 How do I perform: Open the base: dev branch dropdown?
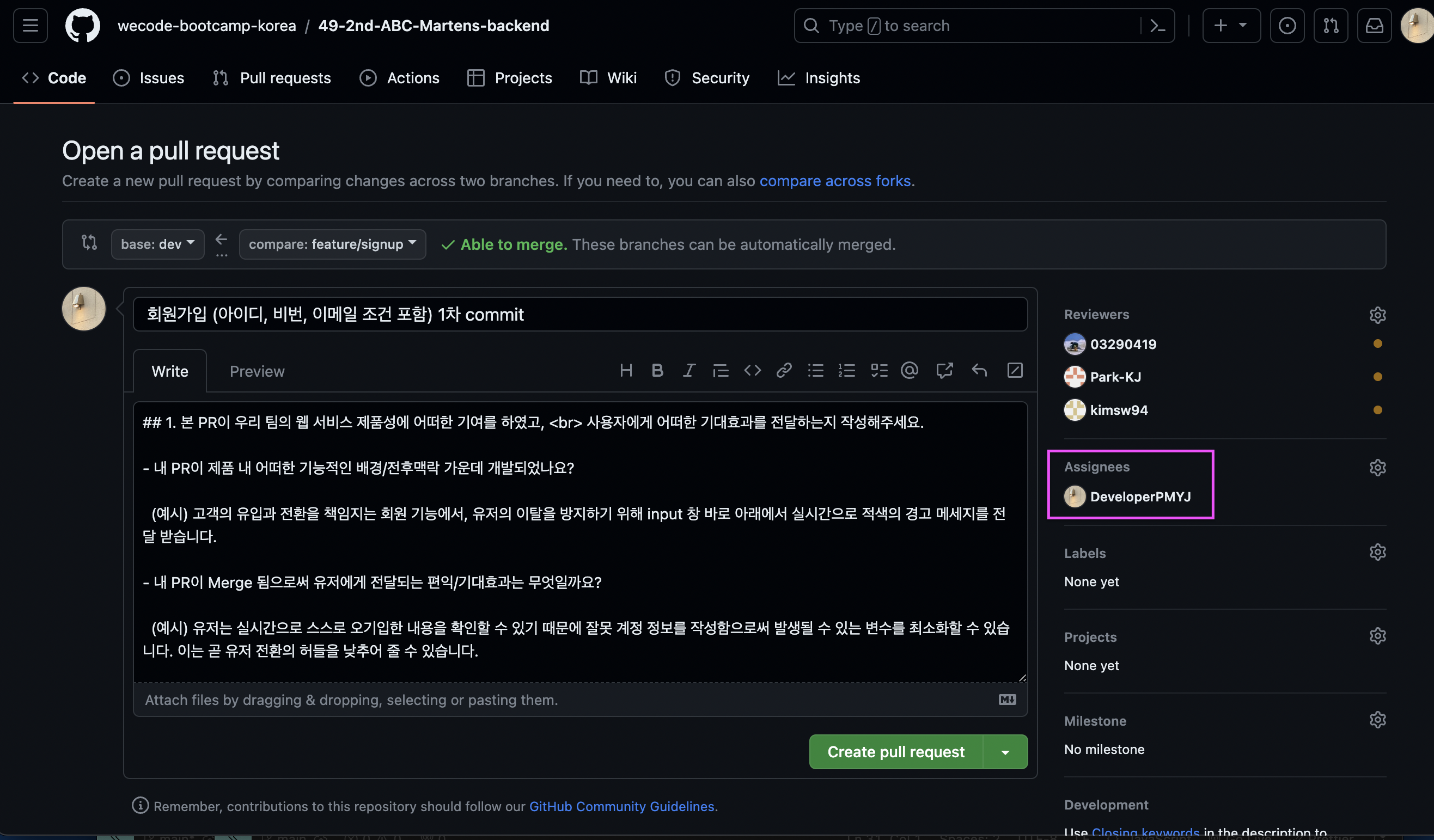coord(157,244)
